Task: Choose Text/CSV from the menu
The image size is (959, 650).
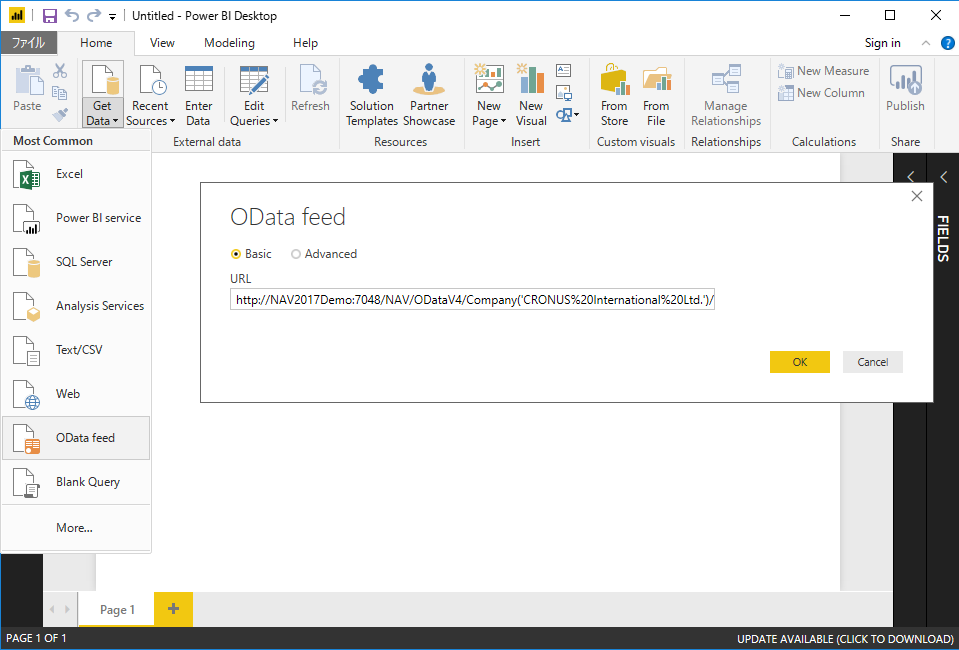Action: click(x=76, y=350)
